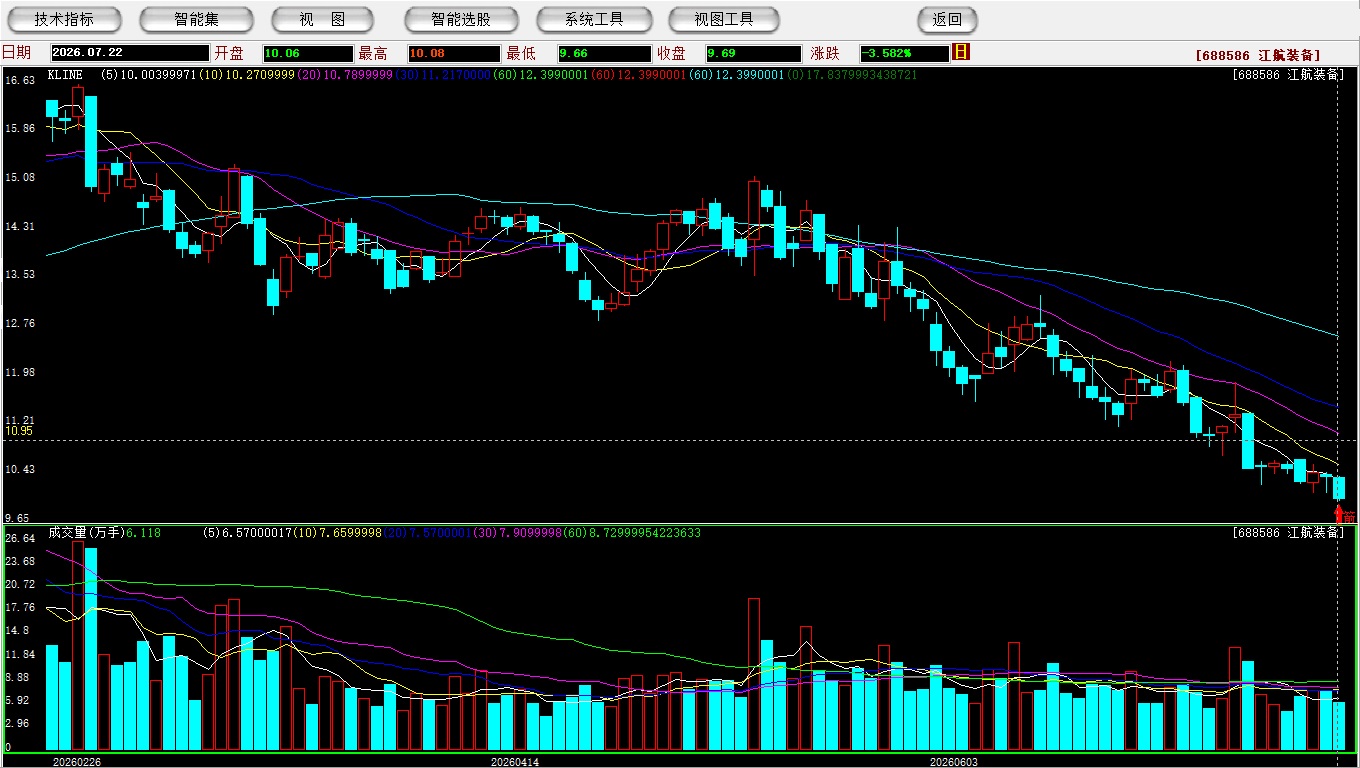The height and width of the screenshot is (768, 1360).
Task: Go back with the 返回 button
Action: coord(947,20)
